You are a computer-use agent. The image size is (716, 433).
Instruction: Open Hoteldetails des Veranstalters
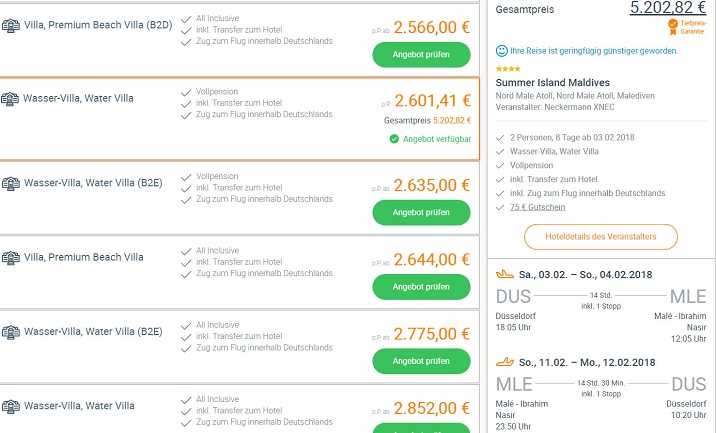[x=601, y=237]
